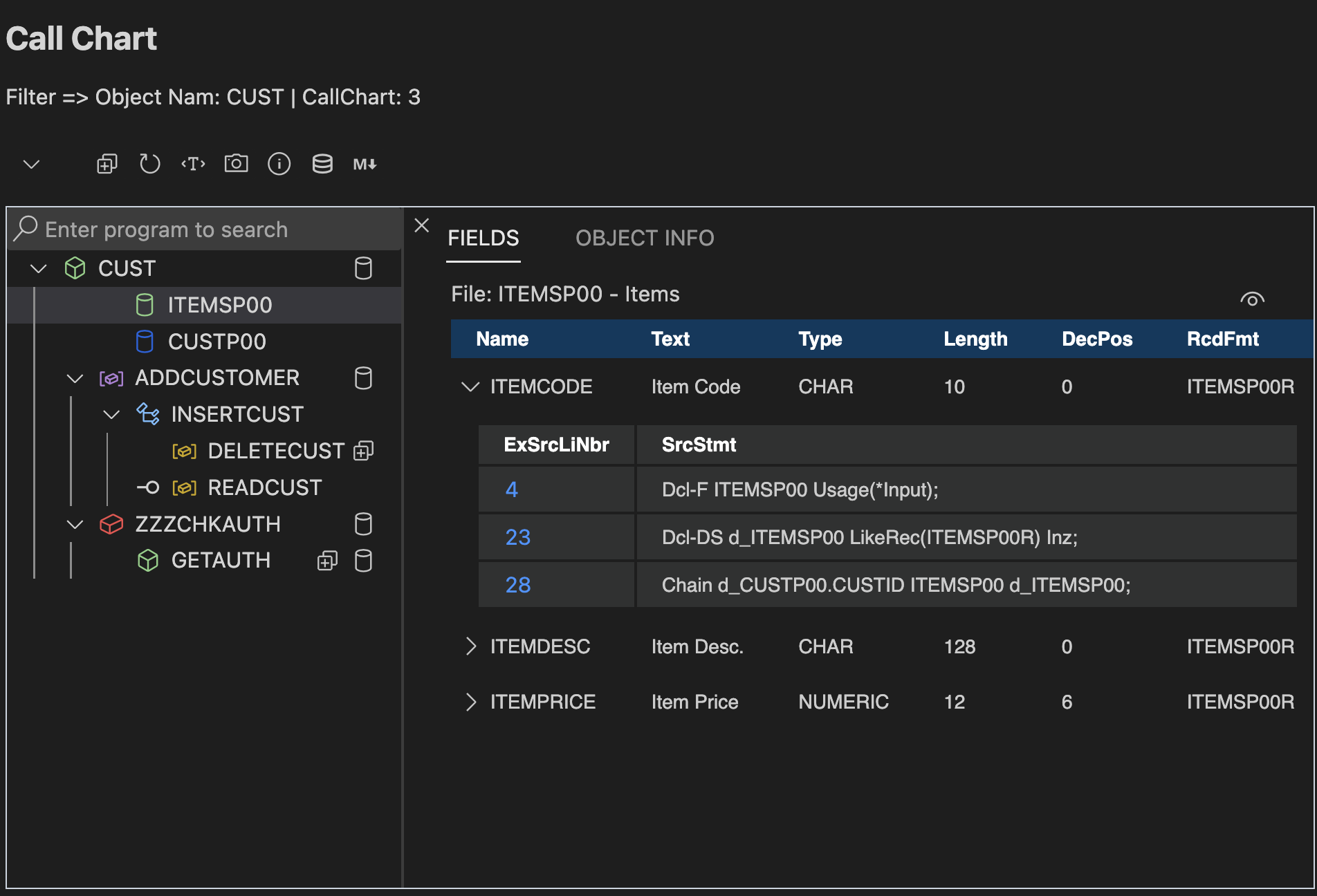Viewport: 1317px width, 896px height.
Task: Click the Markdown export icon
Action: point(365,164)
